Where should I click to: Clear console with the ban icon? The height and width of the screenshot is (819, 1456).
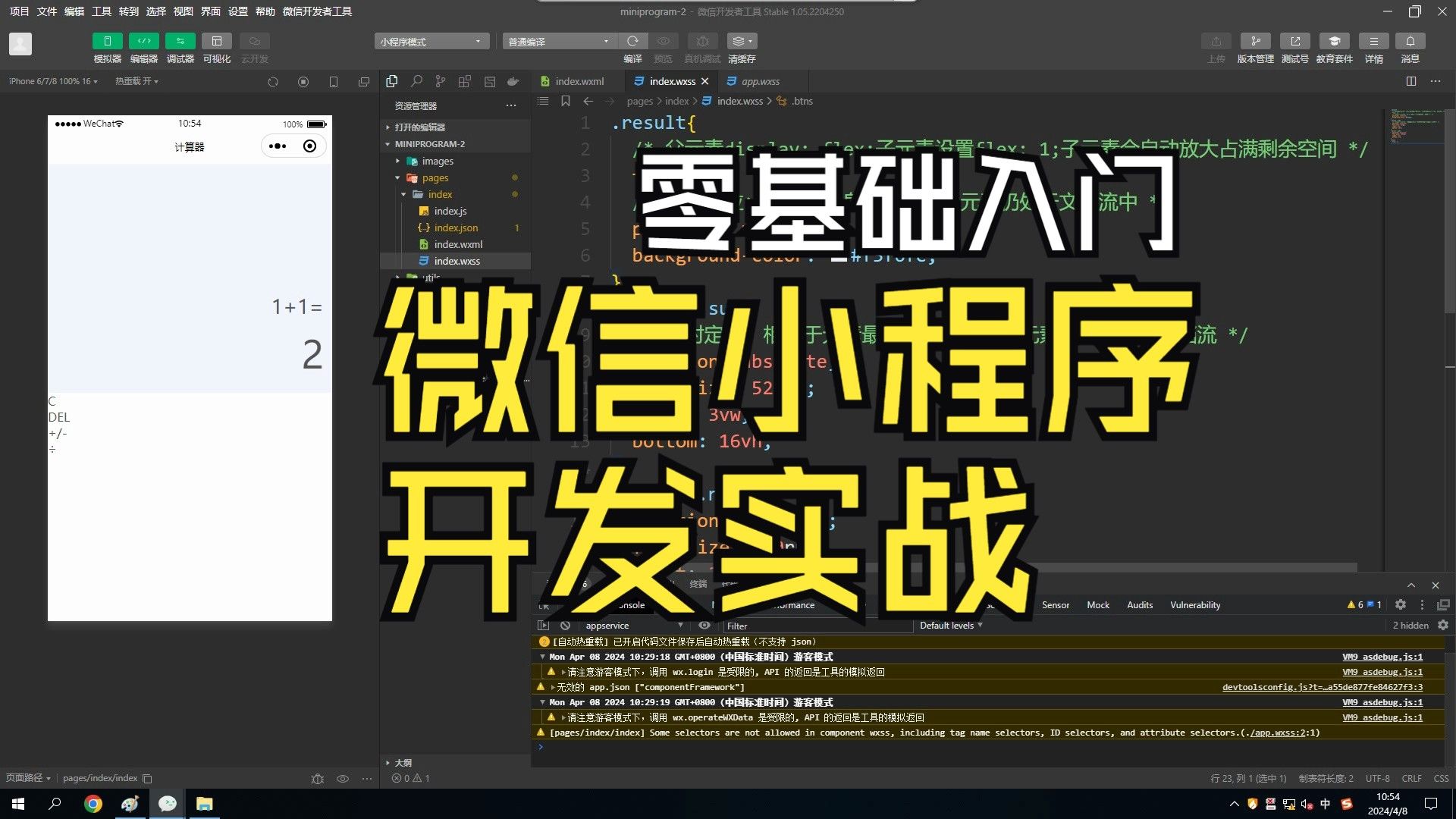point(565,626)
